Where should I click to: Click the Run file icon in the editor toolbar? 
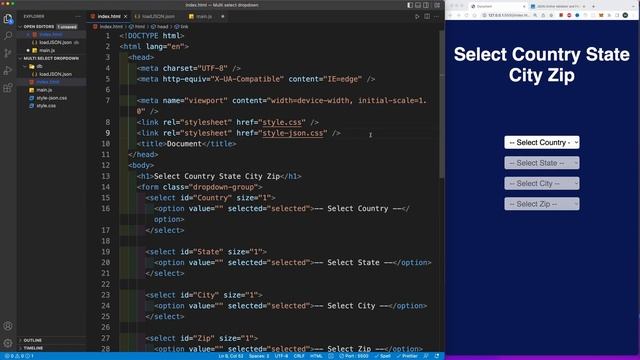pyautogui.click(x=417, y=16)
